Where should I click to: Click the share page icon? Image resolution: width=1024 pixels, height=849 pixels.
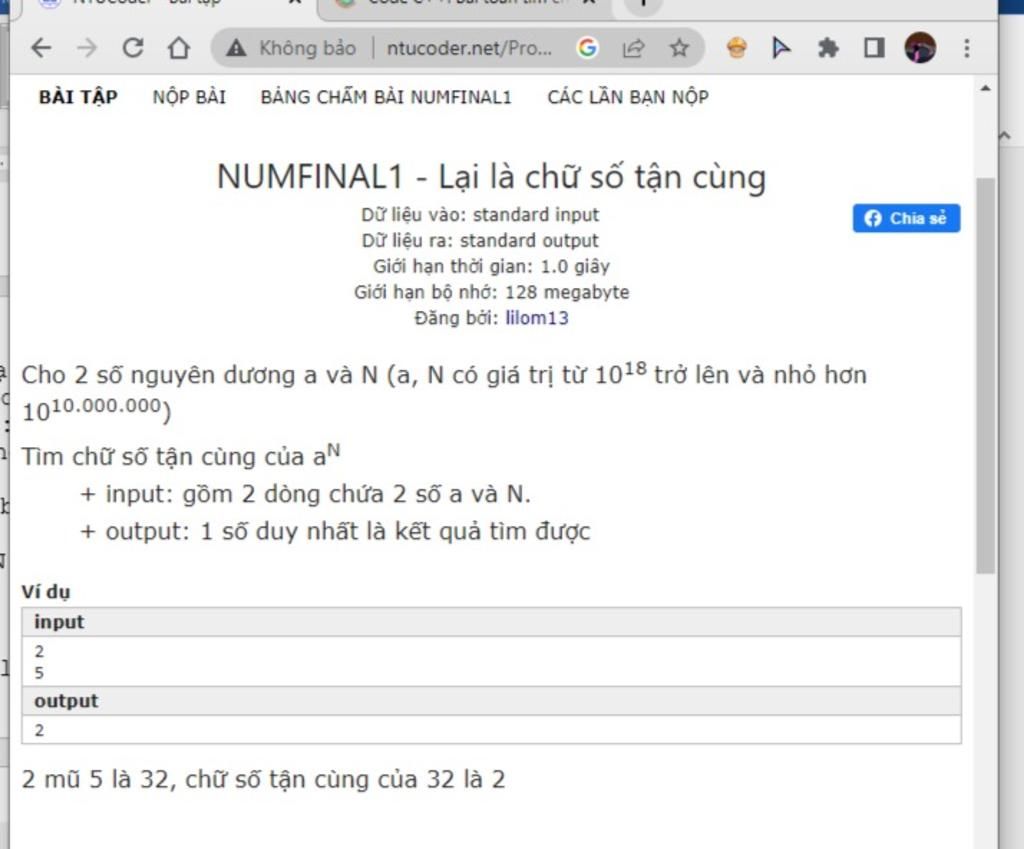point(633,48)
